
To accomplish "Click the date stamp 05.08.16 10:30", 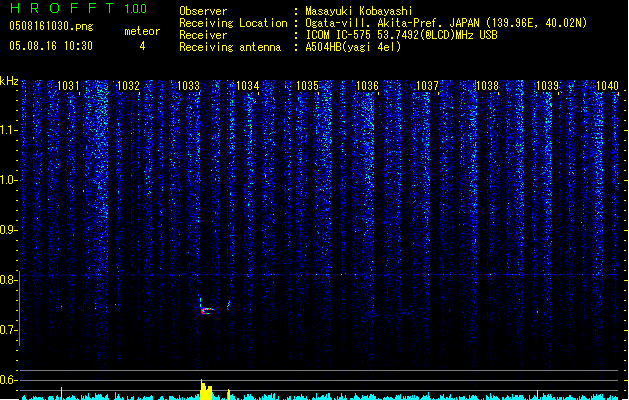I will [51, 46].
